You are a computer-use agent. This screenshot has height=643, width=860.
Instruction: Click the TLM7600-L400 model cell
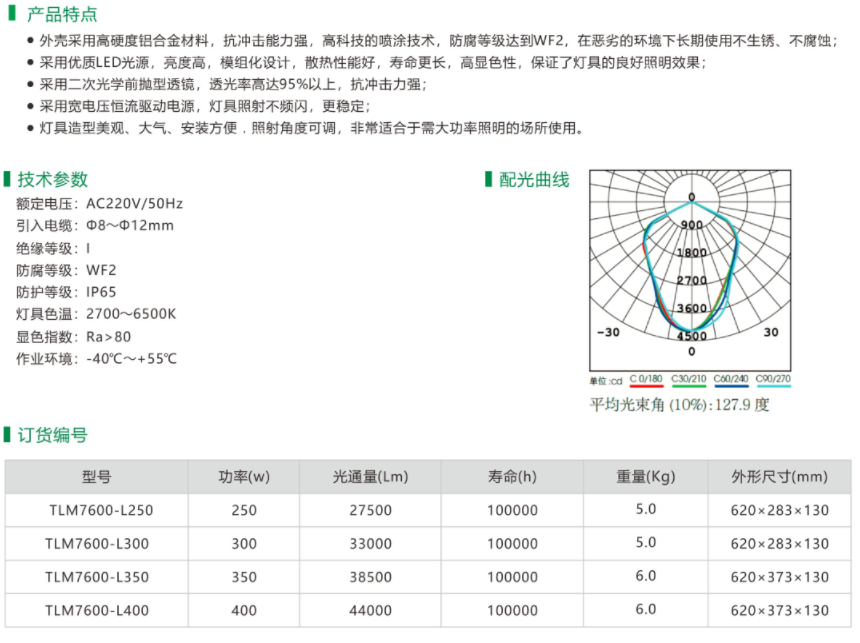pyautogui.click(x=99, y=610)
